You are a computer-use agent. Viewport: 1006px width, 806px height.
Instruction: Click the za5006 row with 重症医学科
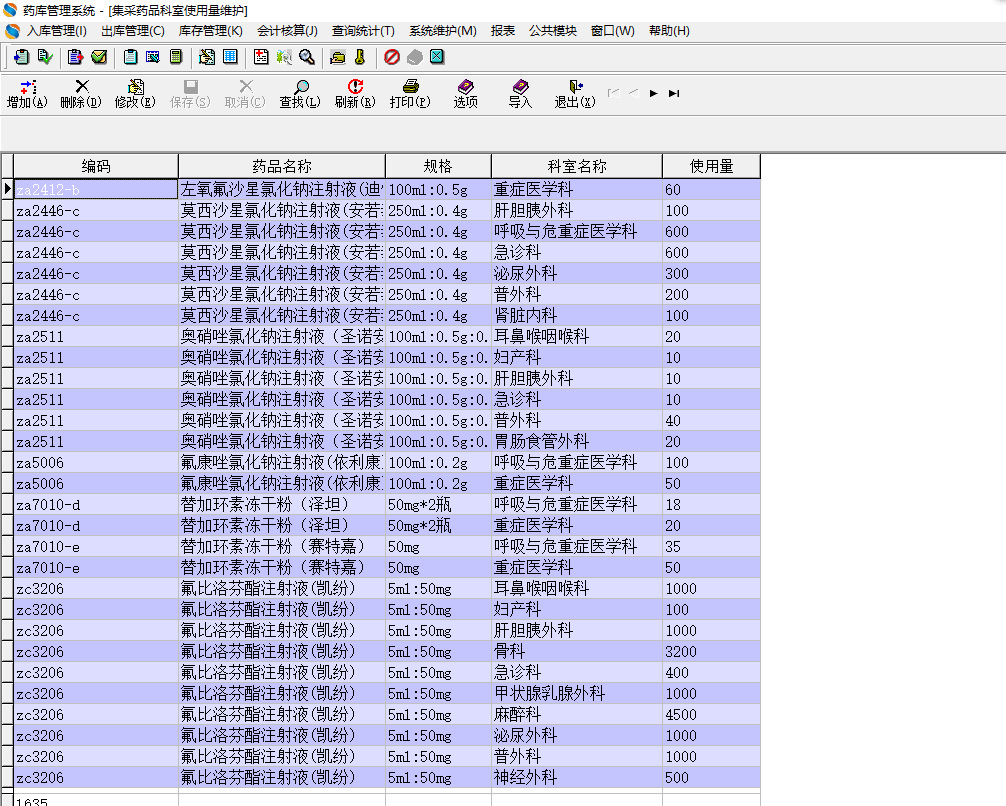coord(388,483)
